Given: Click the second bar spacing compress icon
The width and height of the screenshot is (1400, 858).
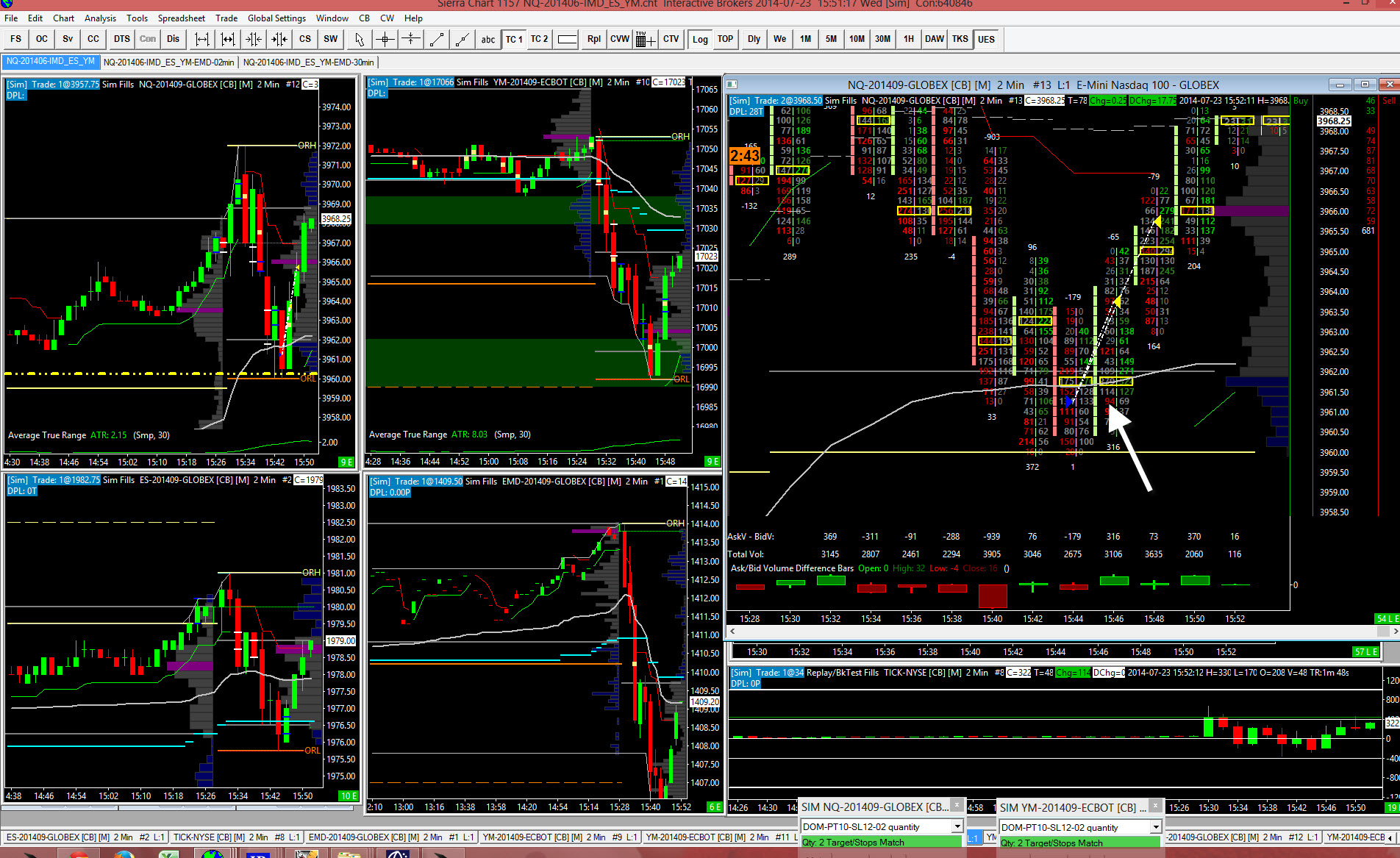Looking at the screenshot, I should coord(279,39).
